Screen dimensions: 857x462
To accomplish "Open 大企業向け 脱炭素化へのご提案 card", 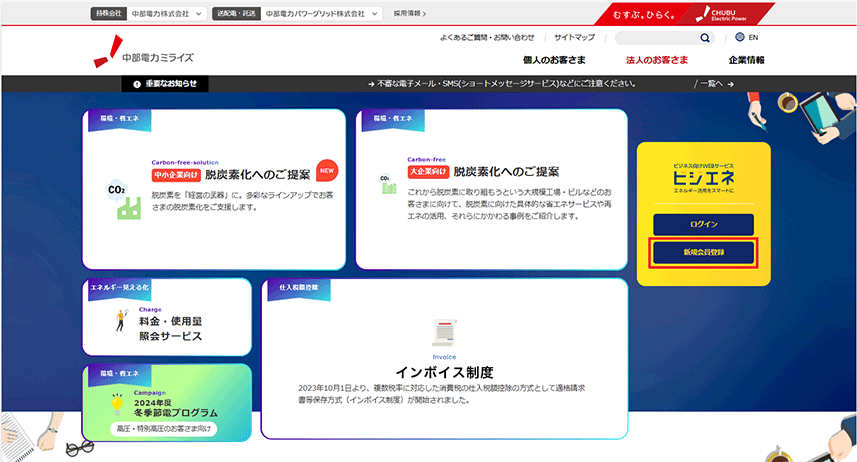I will coord(491,189).
